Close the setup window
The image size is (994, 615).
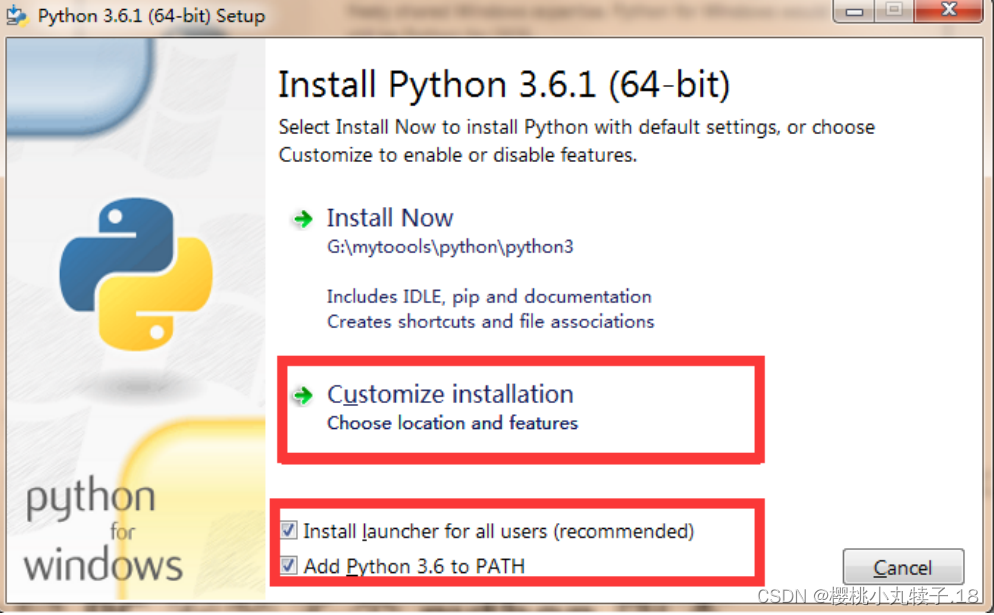(948, 10)
